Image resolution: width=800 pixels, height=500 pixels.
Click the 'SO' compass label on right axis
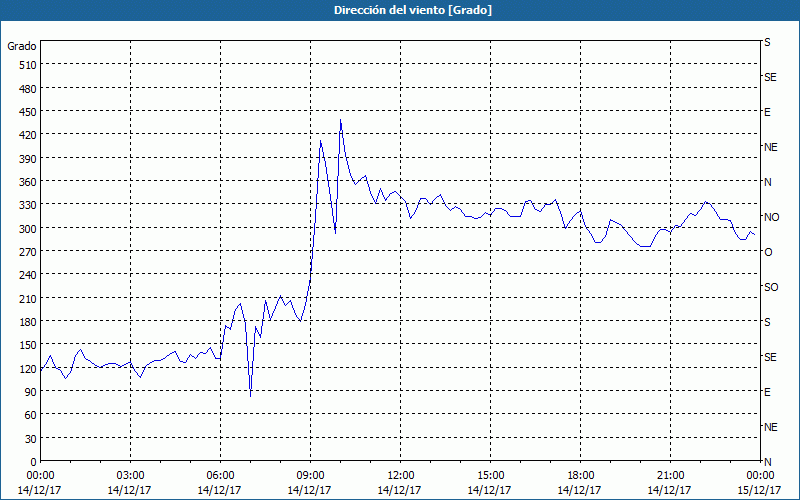[771, 288]
